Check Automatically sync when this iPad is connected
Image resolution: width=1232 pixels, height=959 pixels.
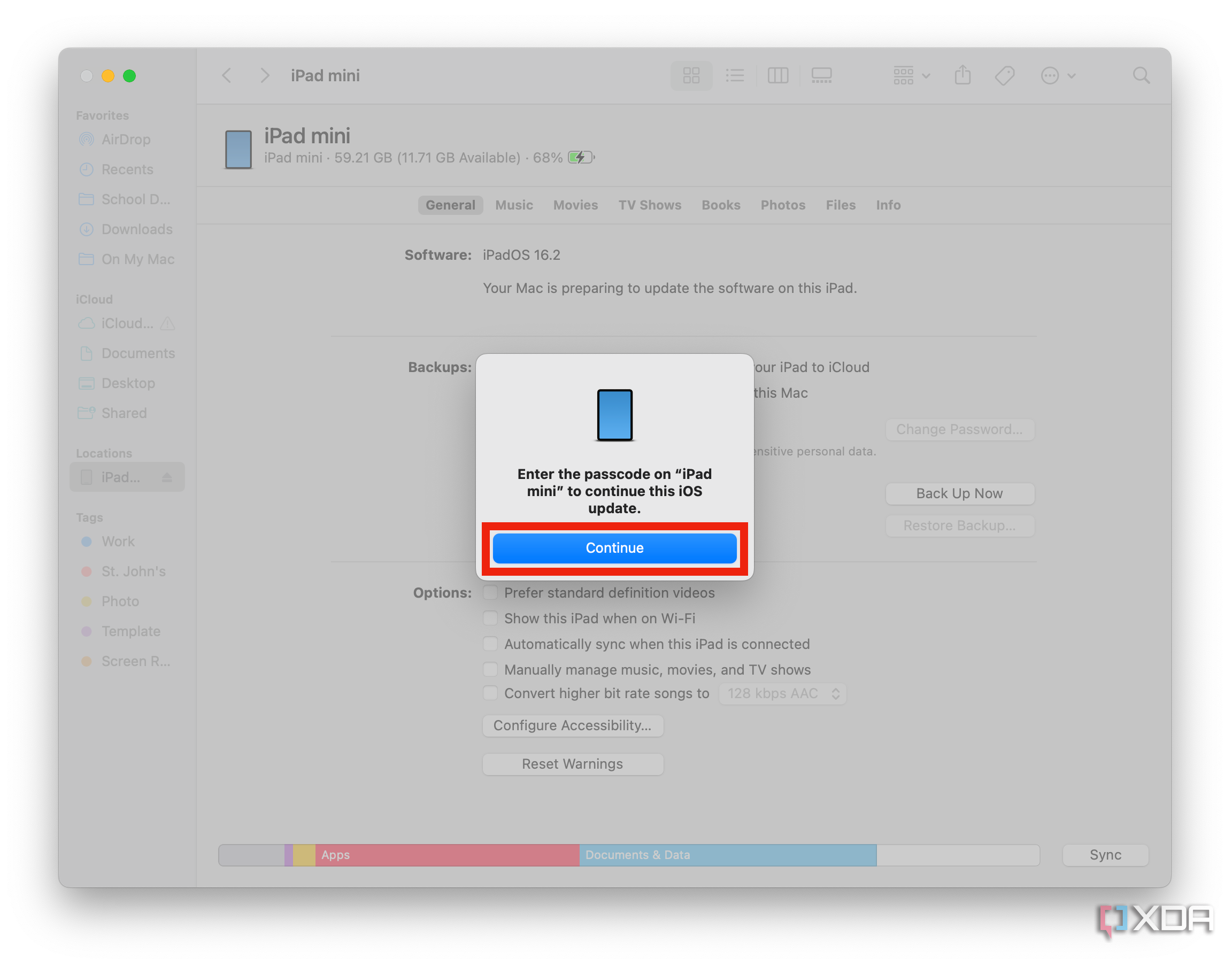[490, 643]
